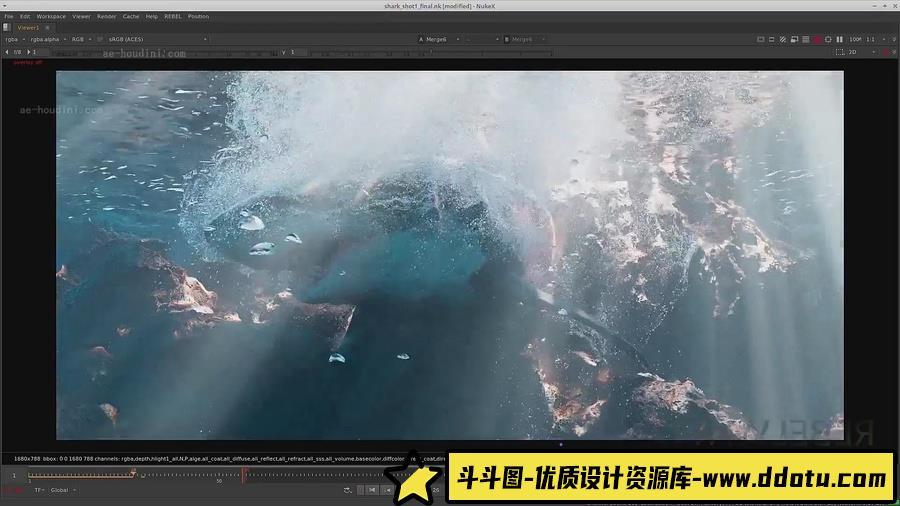Open the A input Merge6 dropdown
This screenshot has width=900, height=506.
pos(439,40)
